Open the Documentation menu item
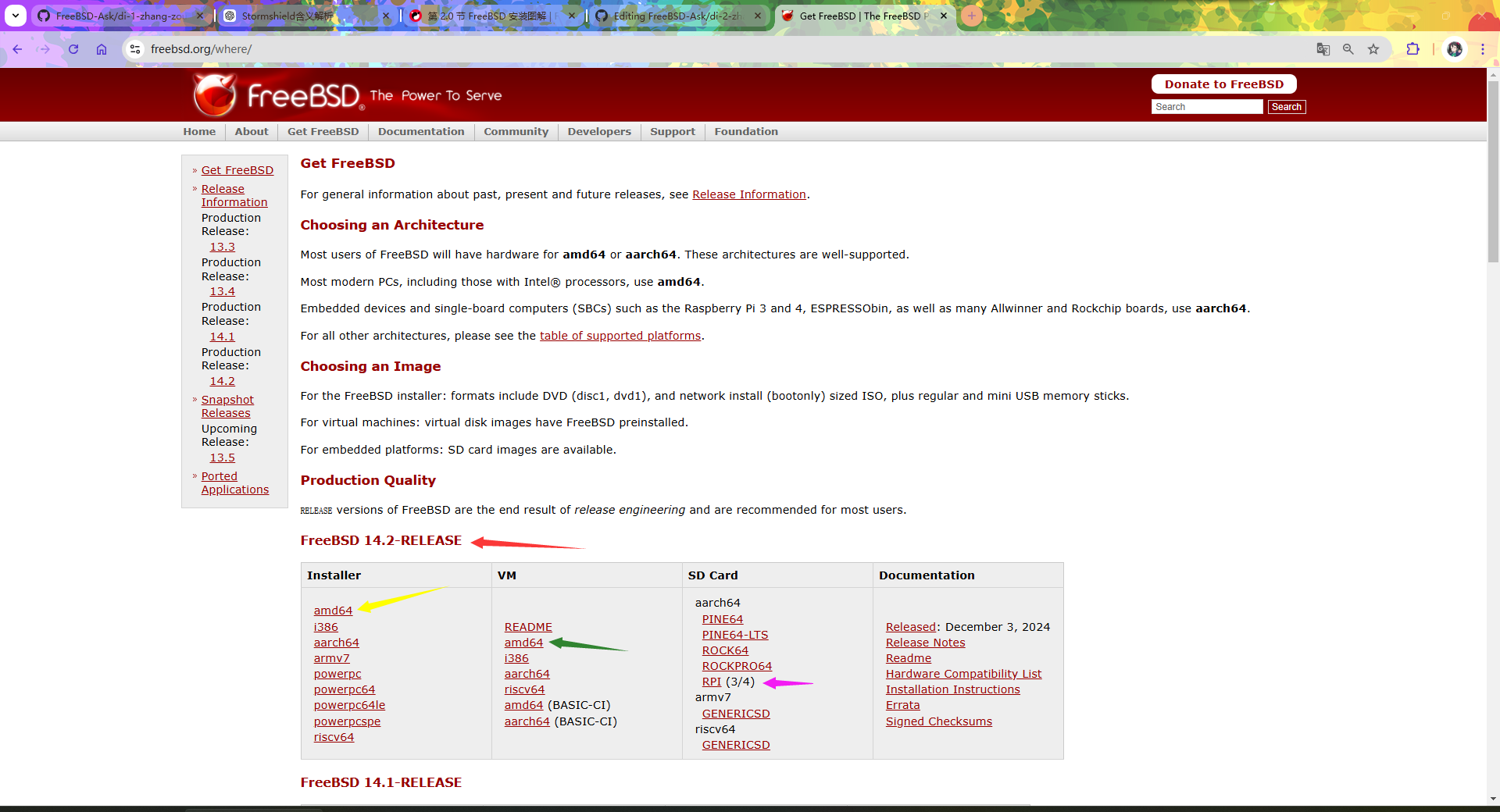1500x812 pixels. [x=421, y=132]
